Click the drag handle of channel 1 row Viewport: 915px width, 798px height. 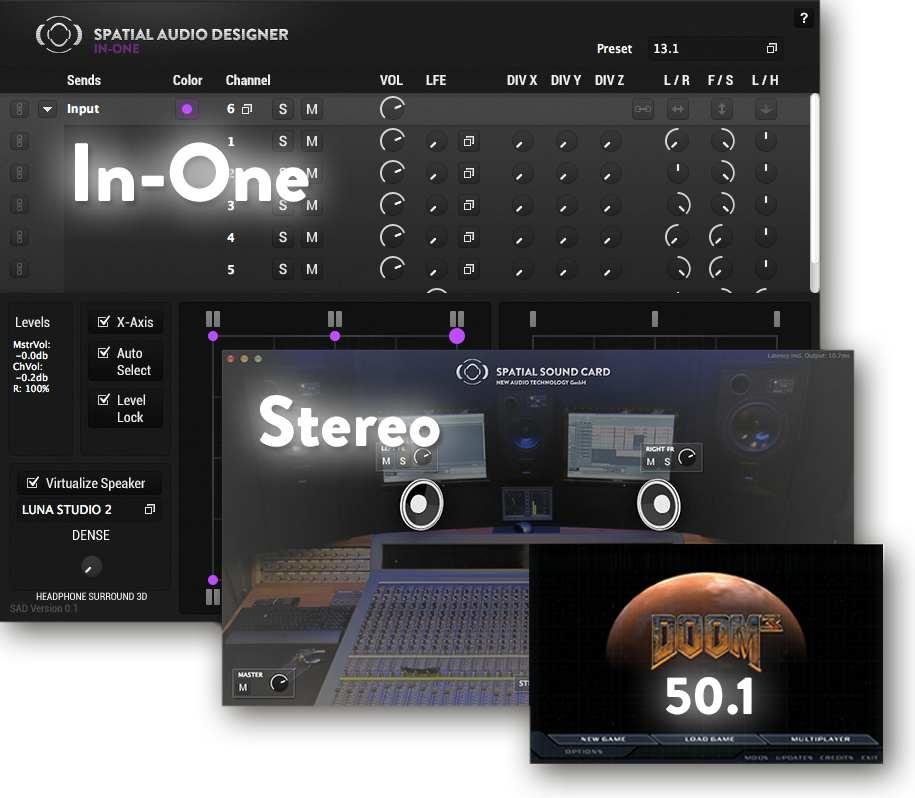pos(19,141)
